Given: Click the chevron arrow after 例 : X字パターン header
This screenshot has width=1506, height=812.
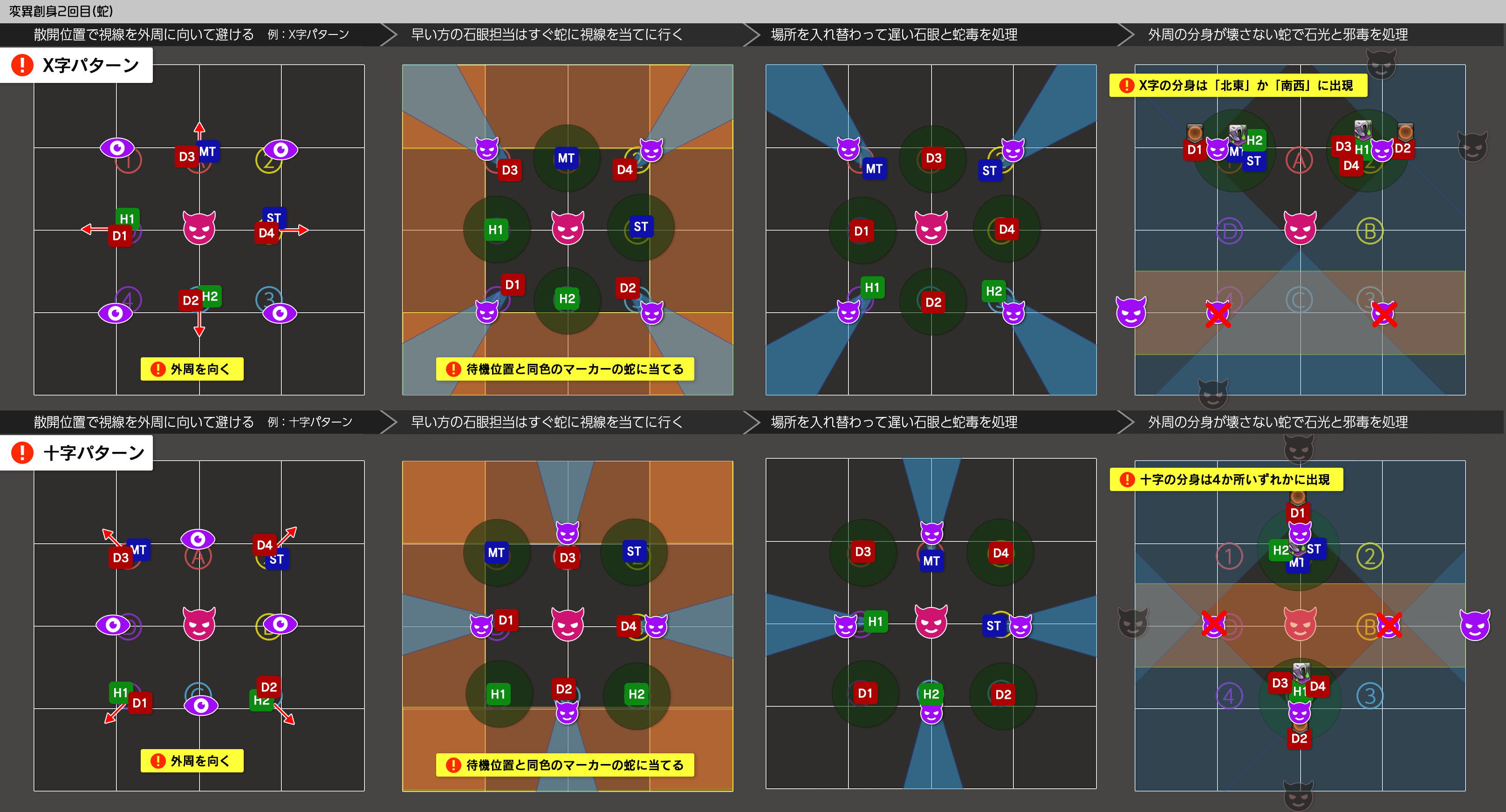Looking at the screenshot, I should tap(388, 34).
